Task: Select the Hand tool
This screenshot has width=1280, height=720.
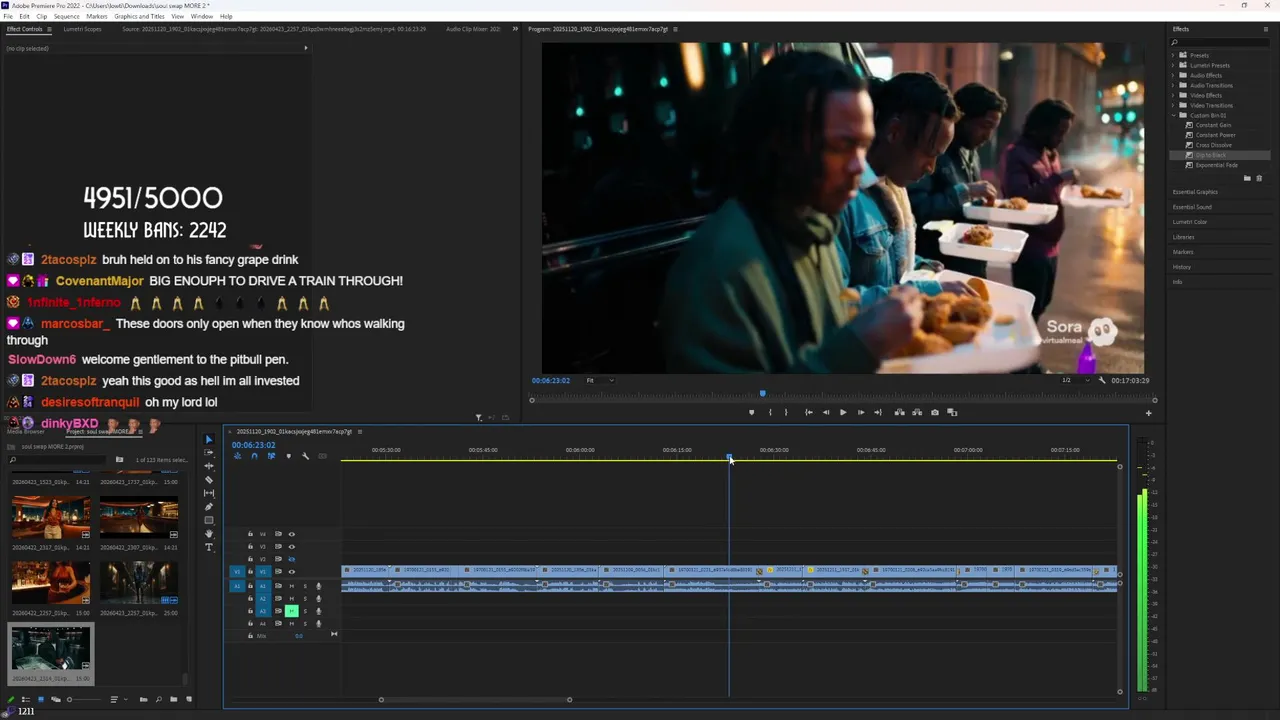Action: (x=209, y=534)
